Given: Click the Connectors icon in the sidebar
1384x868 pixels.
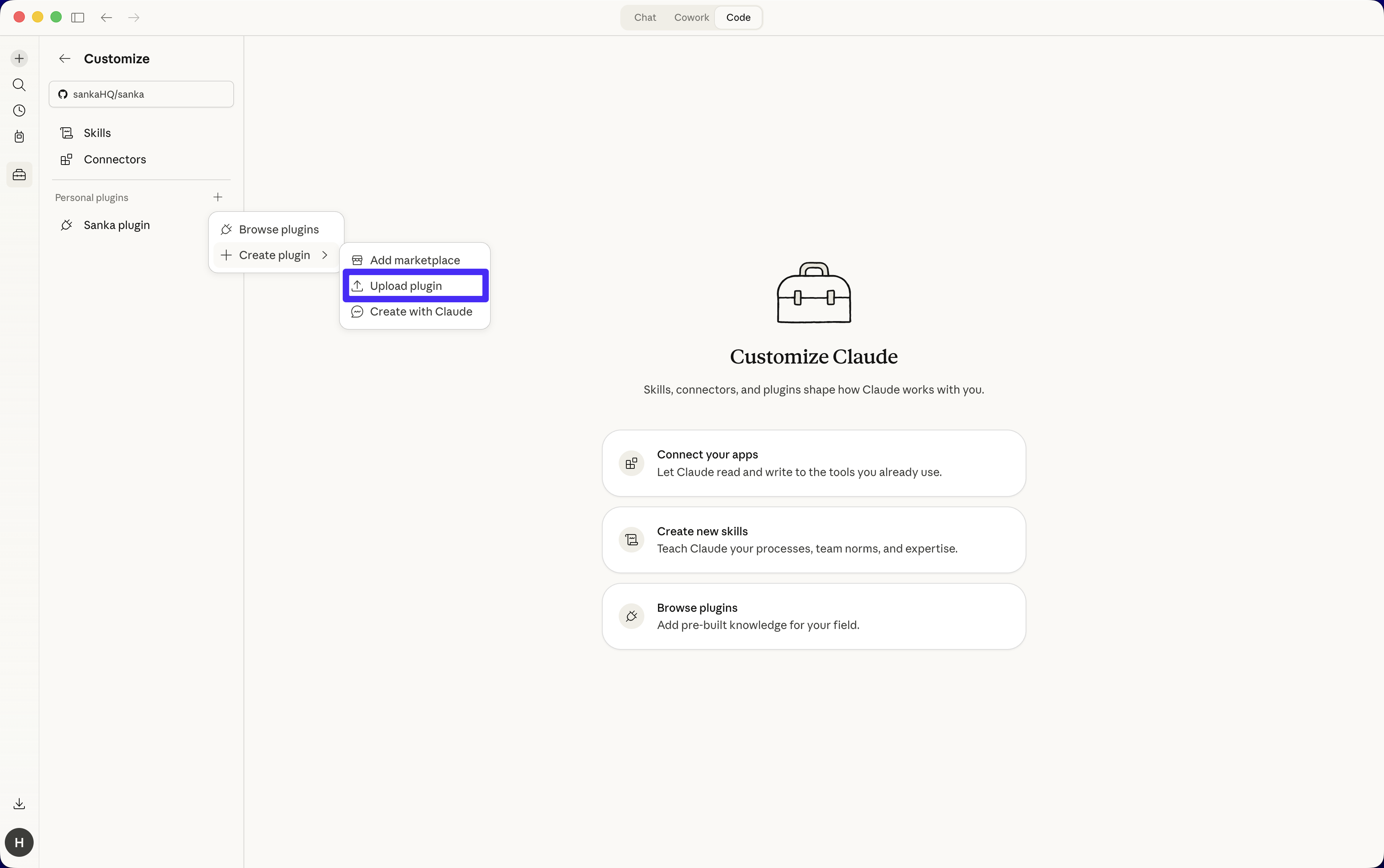Looking at the screenshot, I should tap(66, 159).
